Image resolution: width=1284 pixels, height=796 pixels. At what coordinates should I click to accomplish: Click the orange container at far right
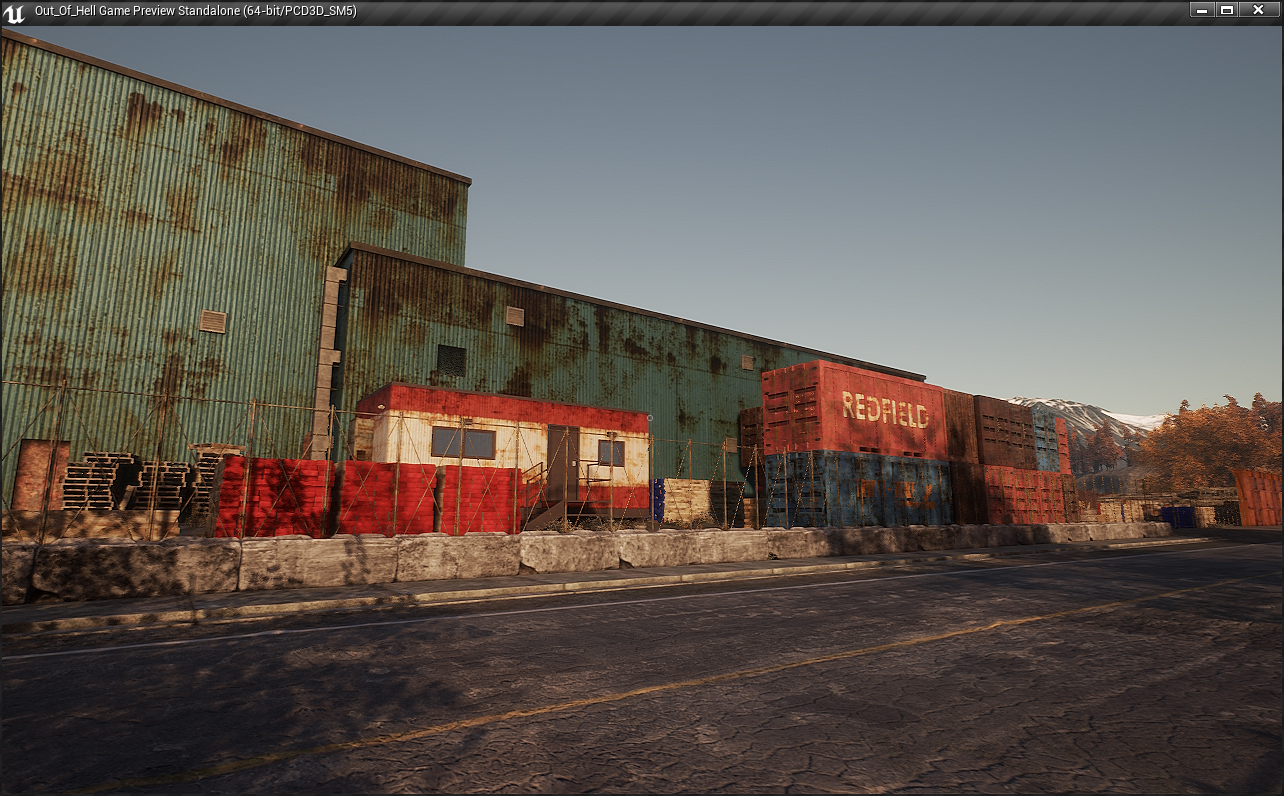(x=1256, y=497)
